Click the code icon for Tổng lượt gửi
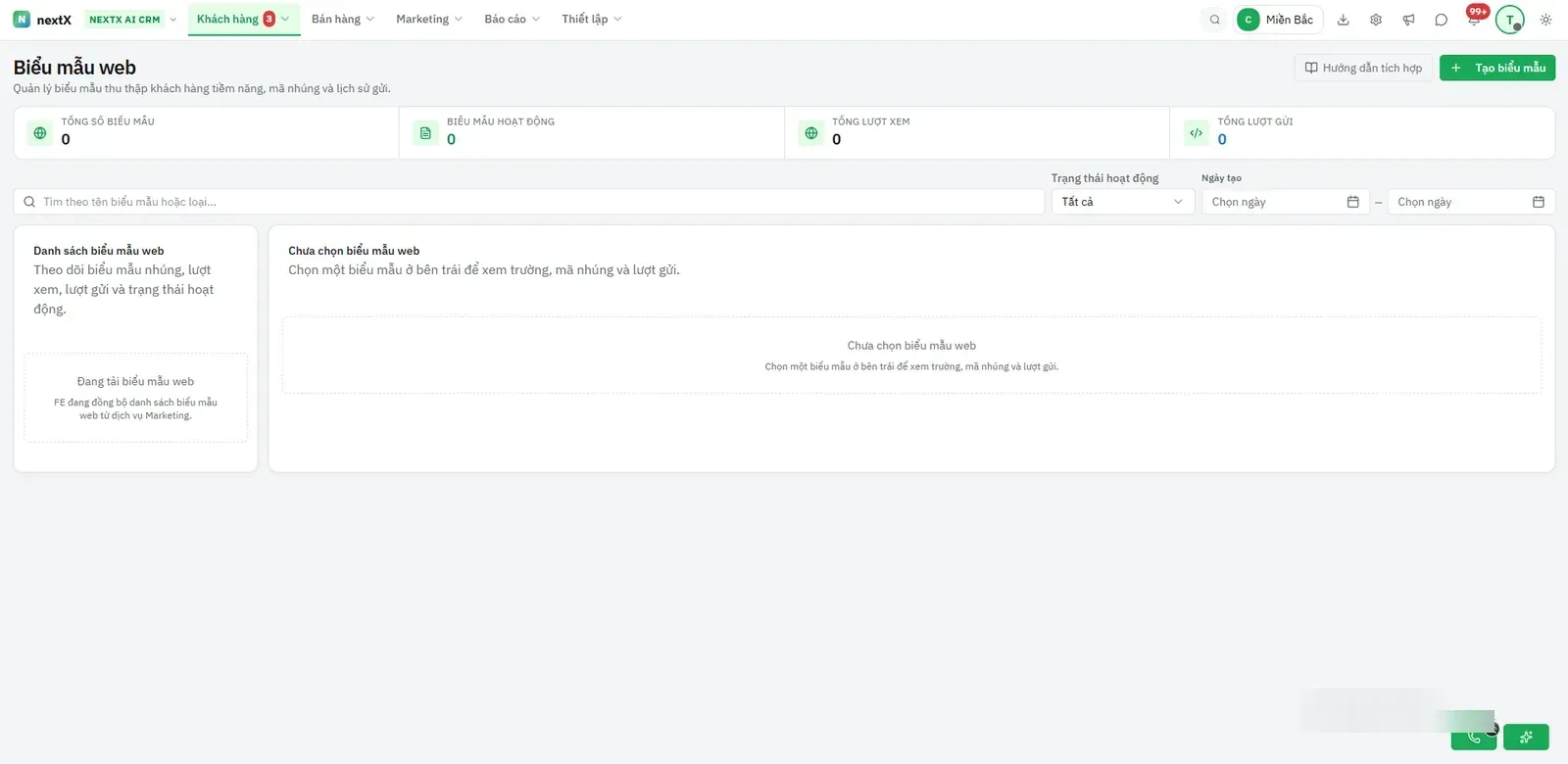This screenshot has height=764, width=1568. pos(1197,133)
